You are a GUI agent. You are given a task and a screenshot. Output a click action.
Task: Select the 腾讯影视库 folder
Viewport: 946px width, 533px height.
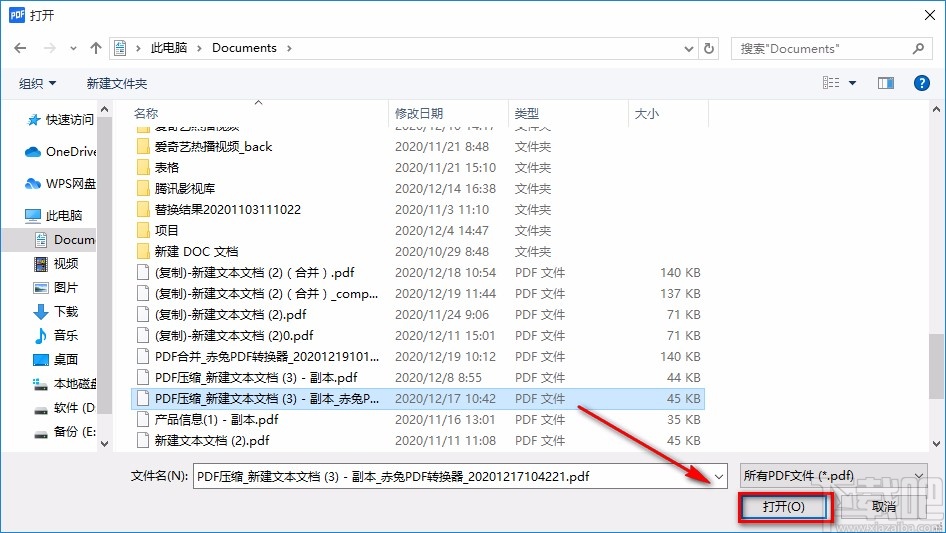(185, 189)
